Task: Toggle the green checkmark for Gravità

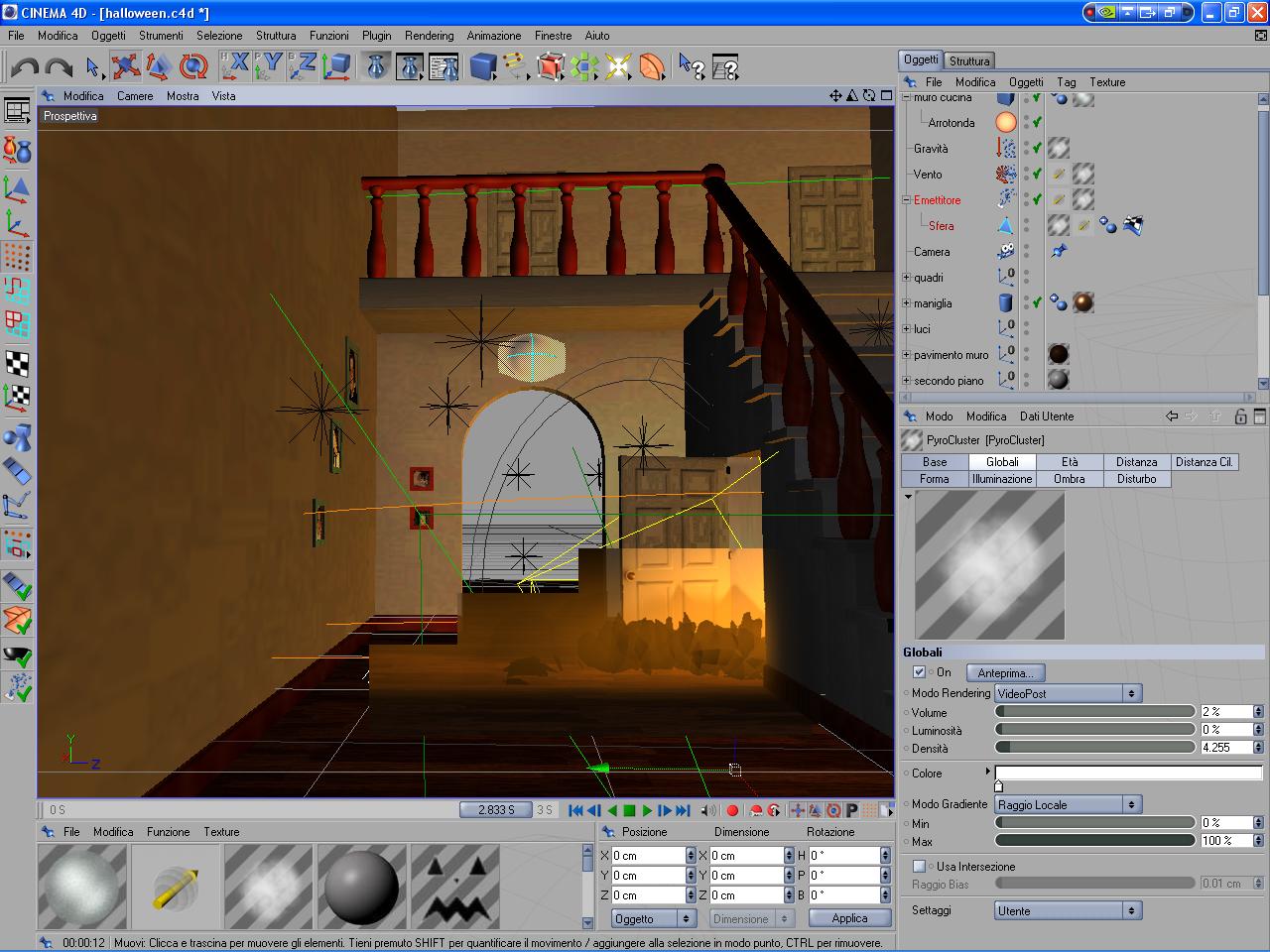Action: [x=1037, y=148]
